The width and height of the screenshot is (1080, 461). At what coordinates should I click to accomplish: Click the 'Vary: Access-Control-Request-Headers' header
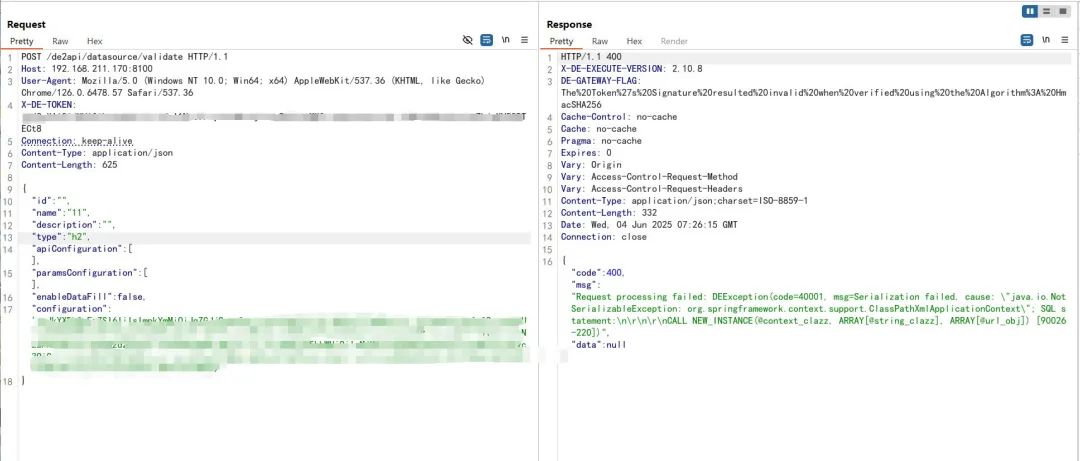coord(652,189)
